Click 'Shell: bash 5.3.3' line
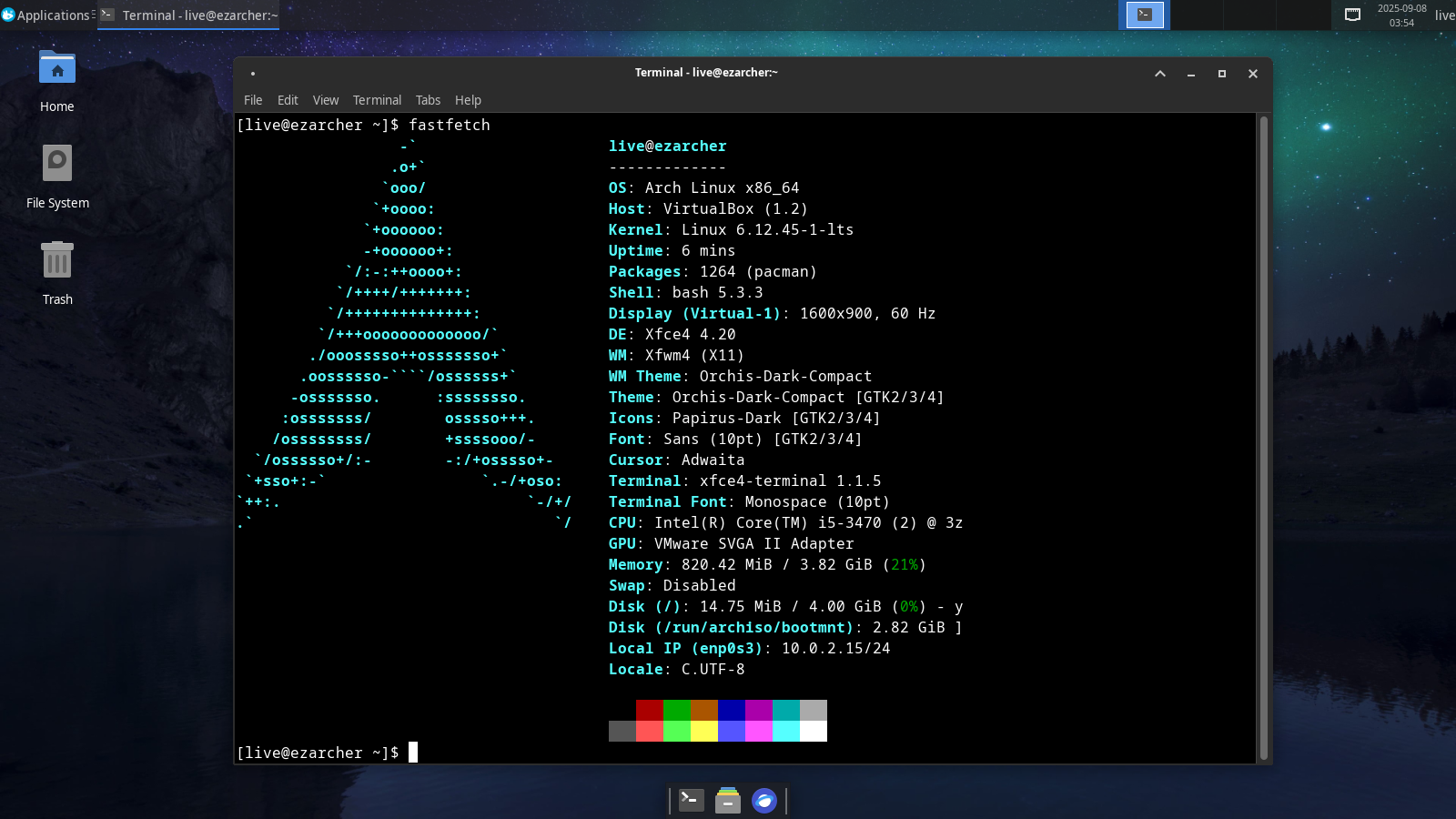 point(686,292)
